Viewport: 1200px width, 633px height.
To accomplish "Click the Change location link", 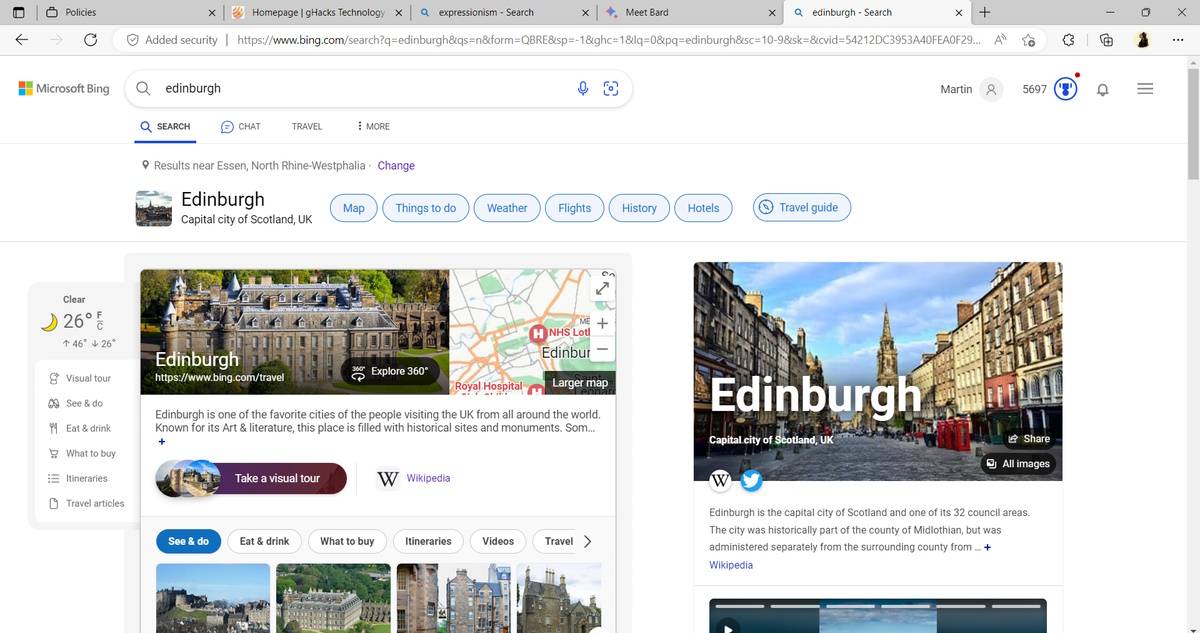I will [396, 165].
